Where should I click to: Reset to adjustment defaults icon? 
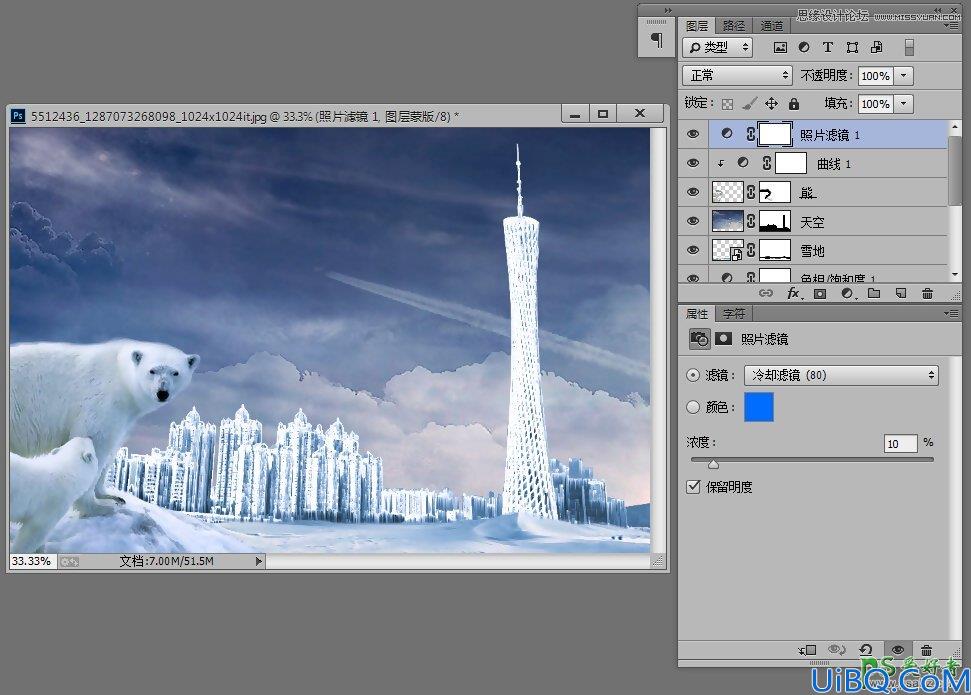pyautogui.click(x=866, y=649)
